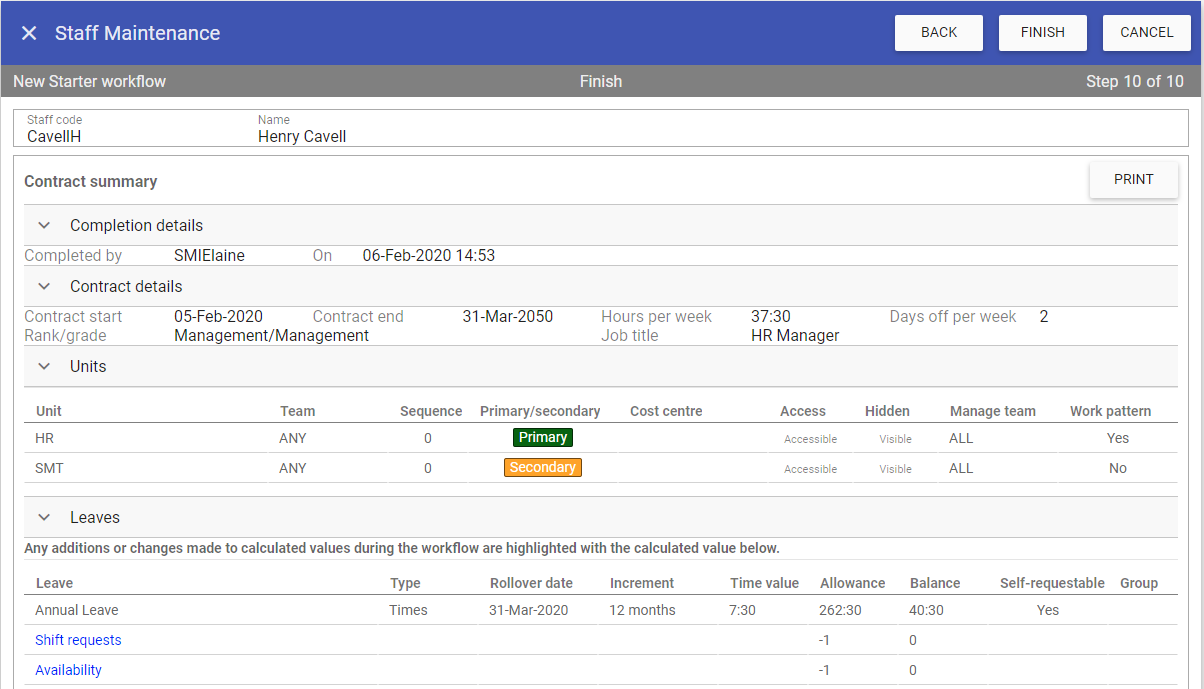Click the Accessible status for HR unit

coord(810,439)
